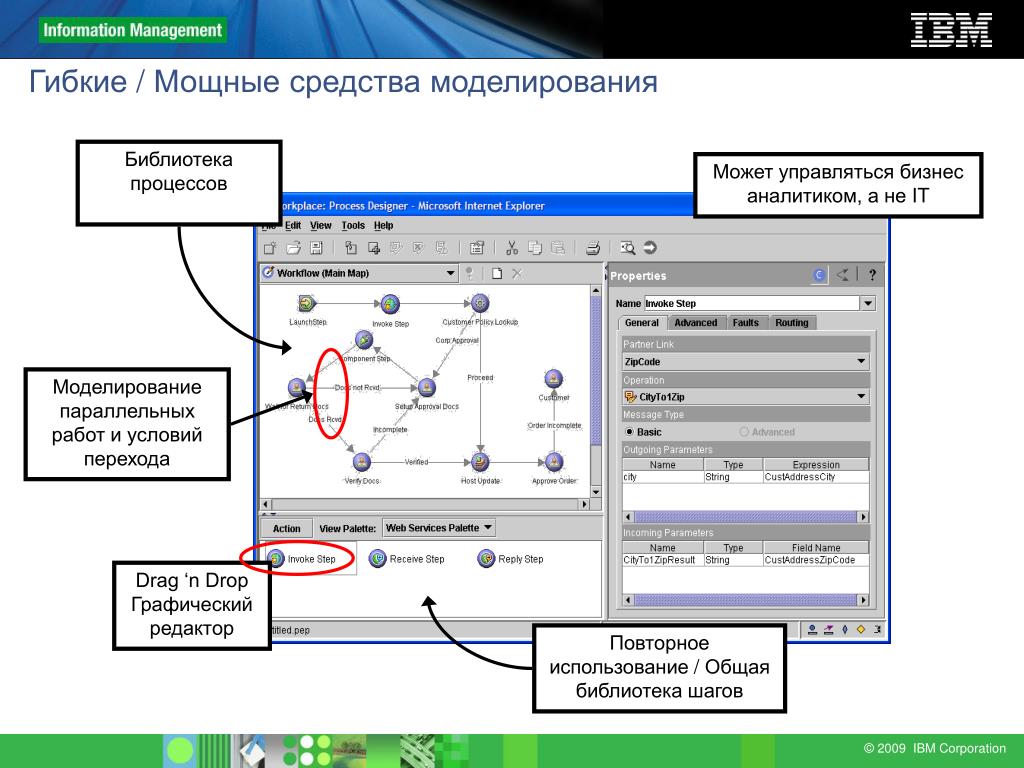Viewport: 1024px width, 768px height.
Task: Select the Verify Docs node
Action: (x=362, y=462)
